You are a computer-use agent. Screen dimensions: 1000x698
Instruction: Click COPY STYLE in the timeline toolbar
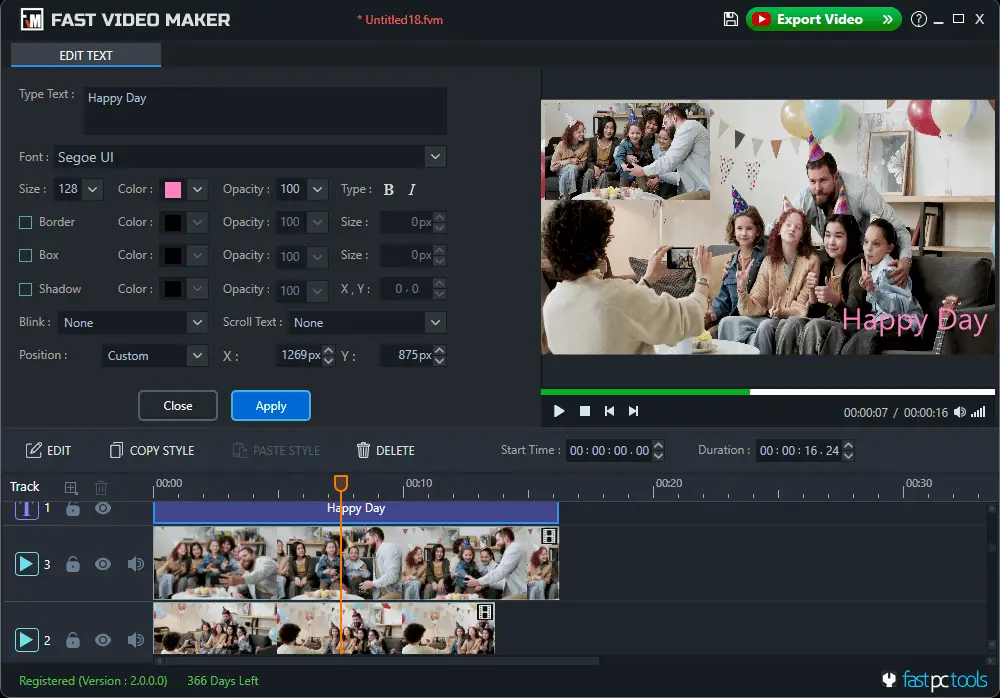(152, 450)
